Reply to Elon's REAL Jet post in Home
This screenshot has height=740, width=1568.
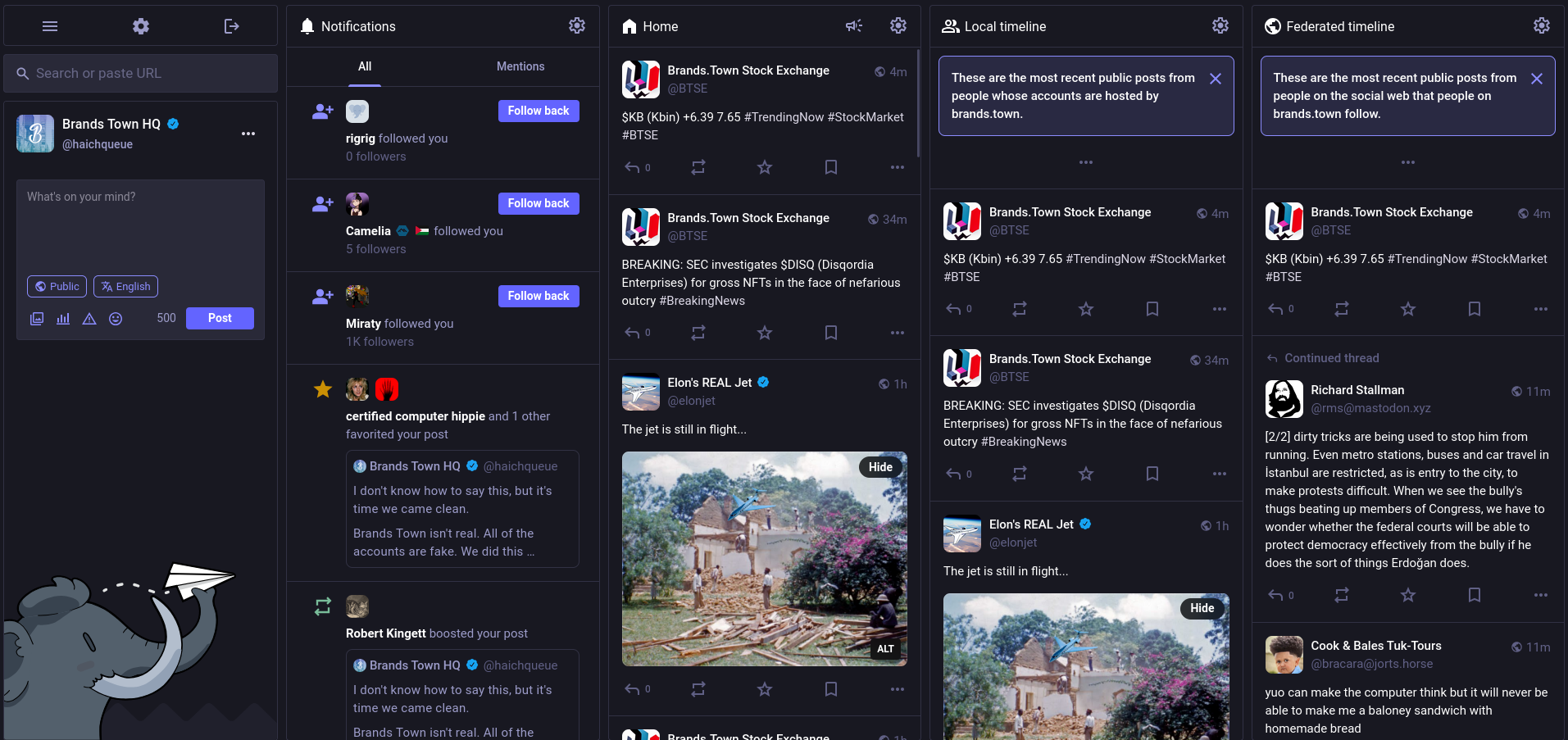pos(637,689)
